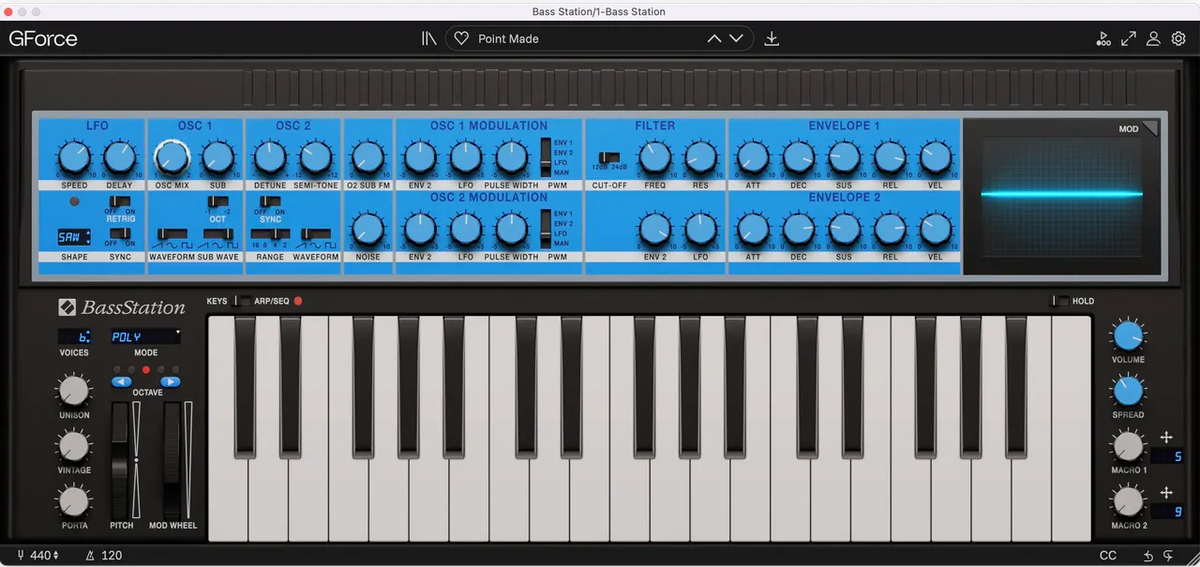
Task: Click the Macro 1 value box showing 5
Action: 1166,457
